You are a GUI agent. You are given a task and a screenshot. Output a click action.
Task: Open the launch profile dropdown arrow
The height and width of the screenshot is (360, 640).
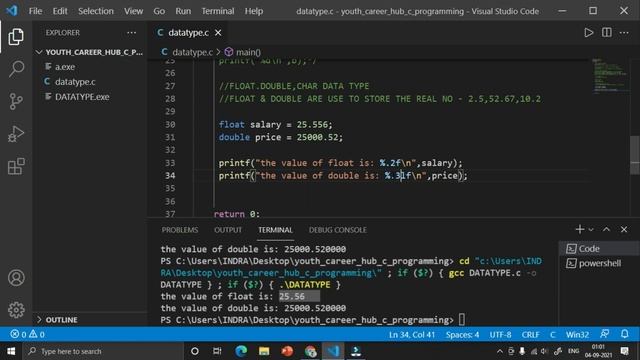[x=591, y=230]
